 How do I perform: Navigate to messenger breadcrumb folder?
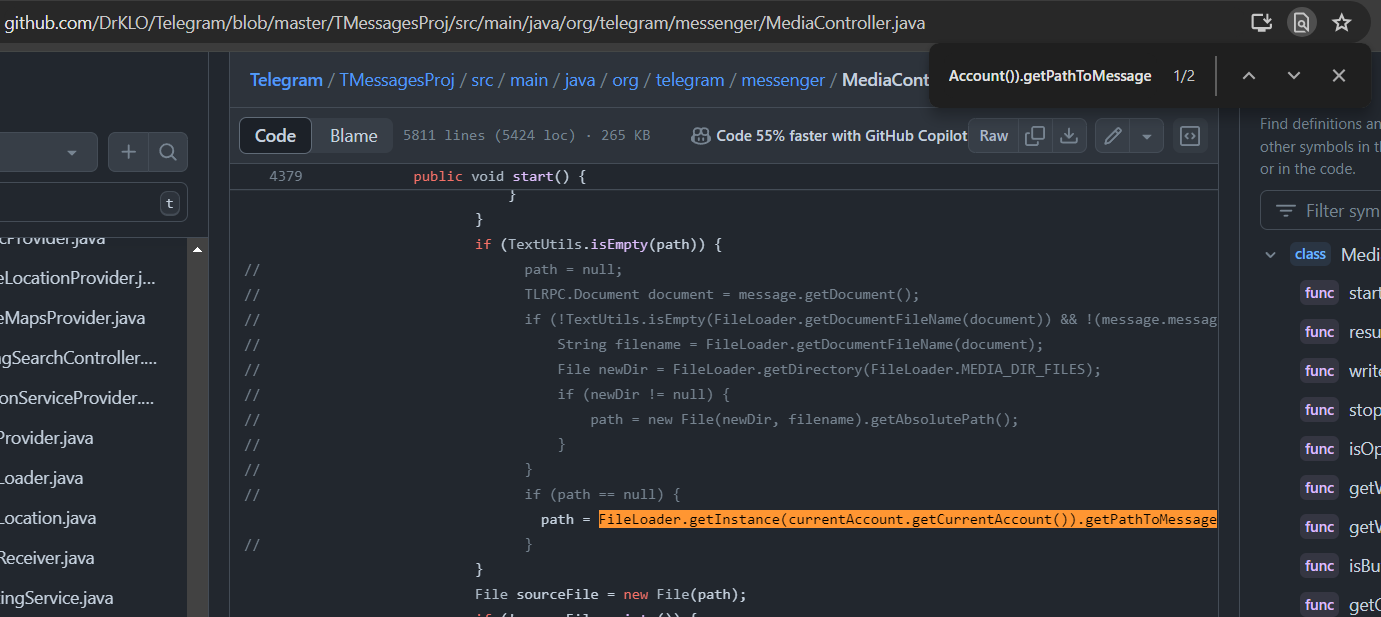[x=783, y=80]
